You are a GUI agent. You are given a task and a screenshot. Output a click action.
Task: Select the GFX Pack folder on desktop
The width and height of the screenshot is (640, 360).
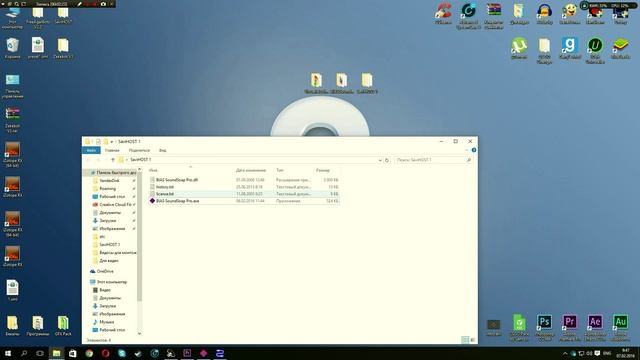(x=63, y=325)
